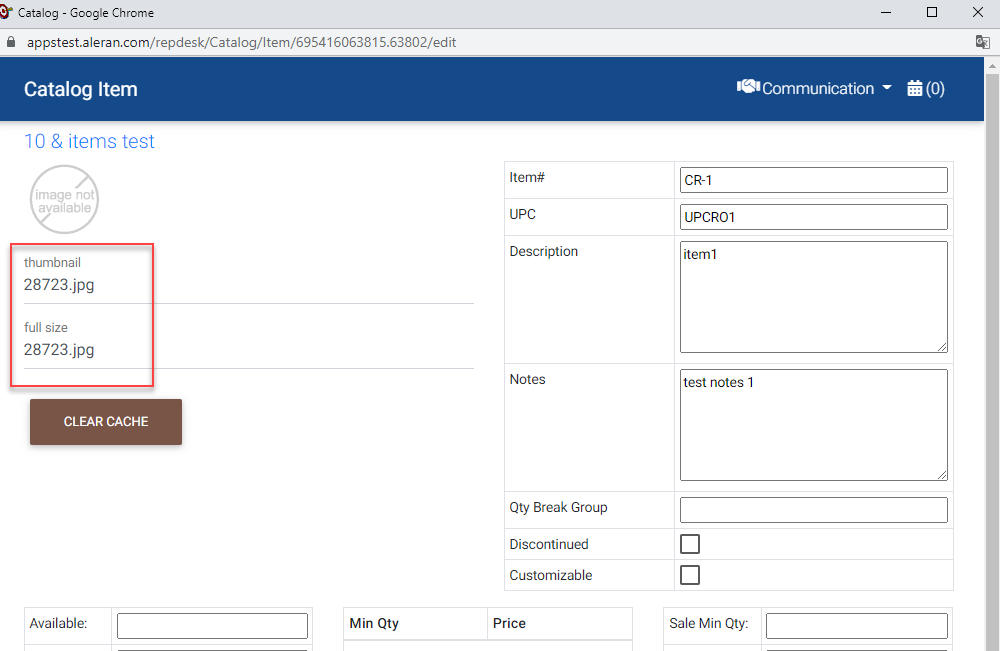Click the CLEAR CACHE button
The width and height of the screenshot is (1000, 651).
click(x=106, y=421)
